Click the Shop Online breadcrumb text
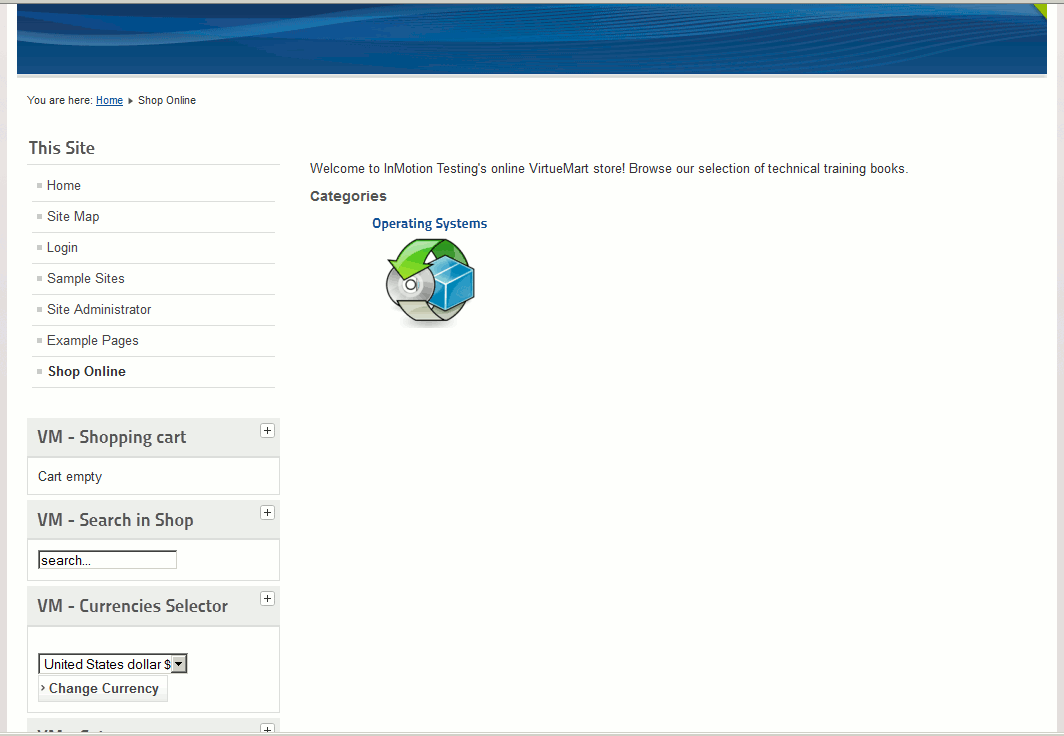Screen dimensions: 1064x736 point(167,100)
